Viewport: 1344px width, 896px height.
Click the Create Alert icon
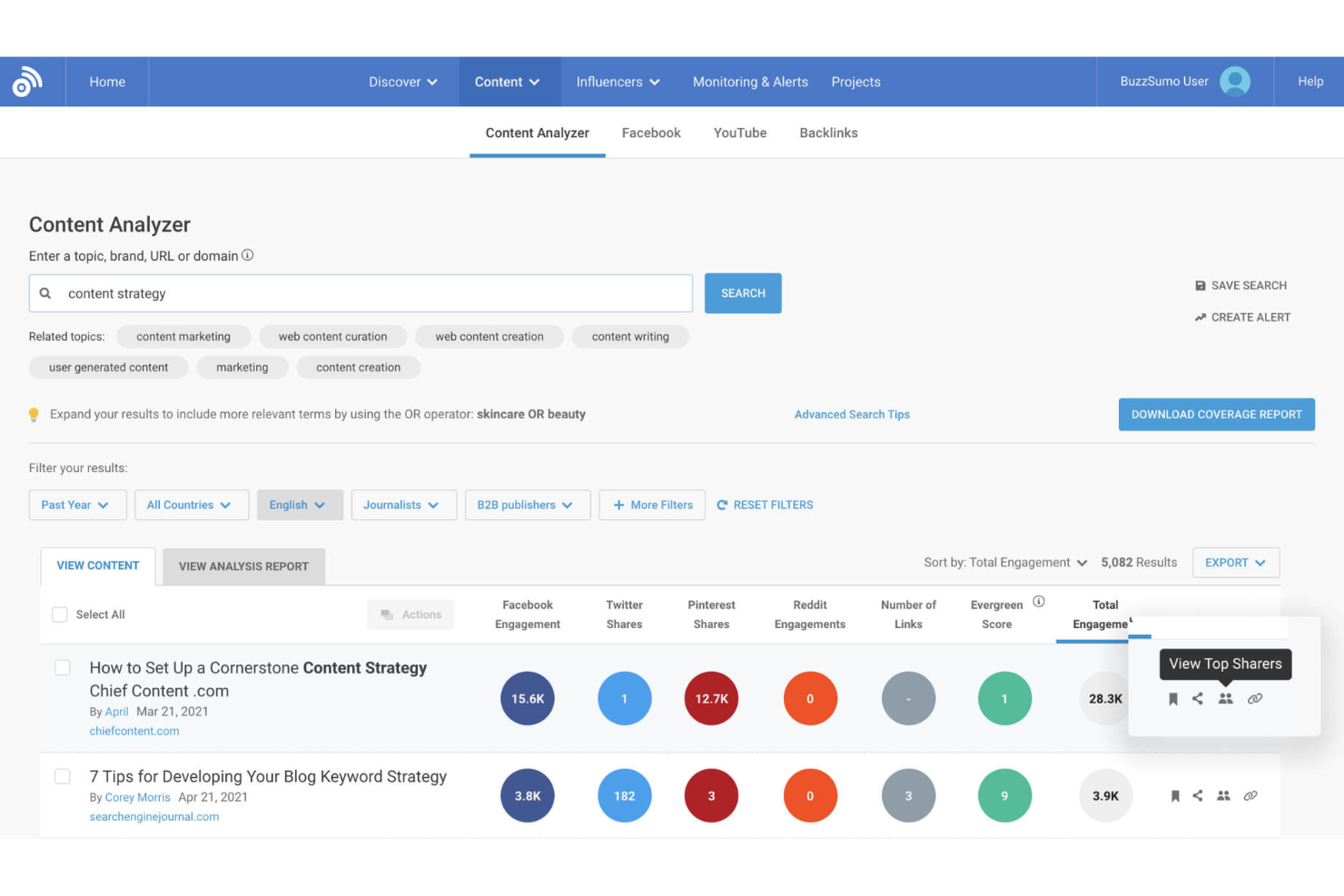click(1201, 317)
